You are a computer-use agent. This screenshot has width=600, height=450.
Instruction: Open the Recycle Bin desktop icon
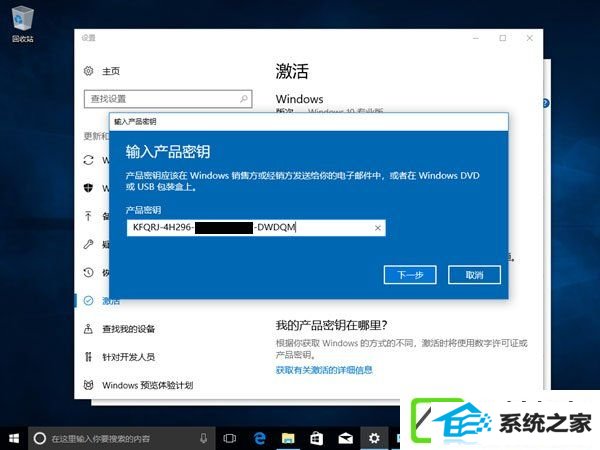23,24
